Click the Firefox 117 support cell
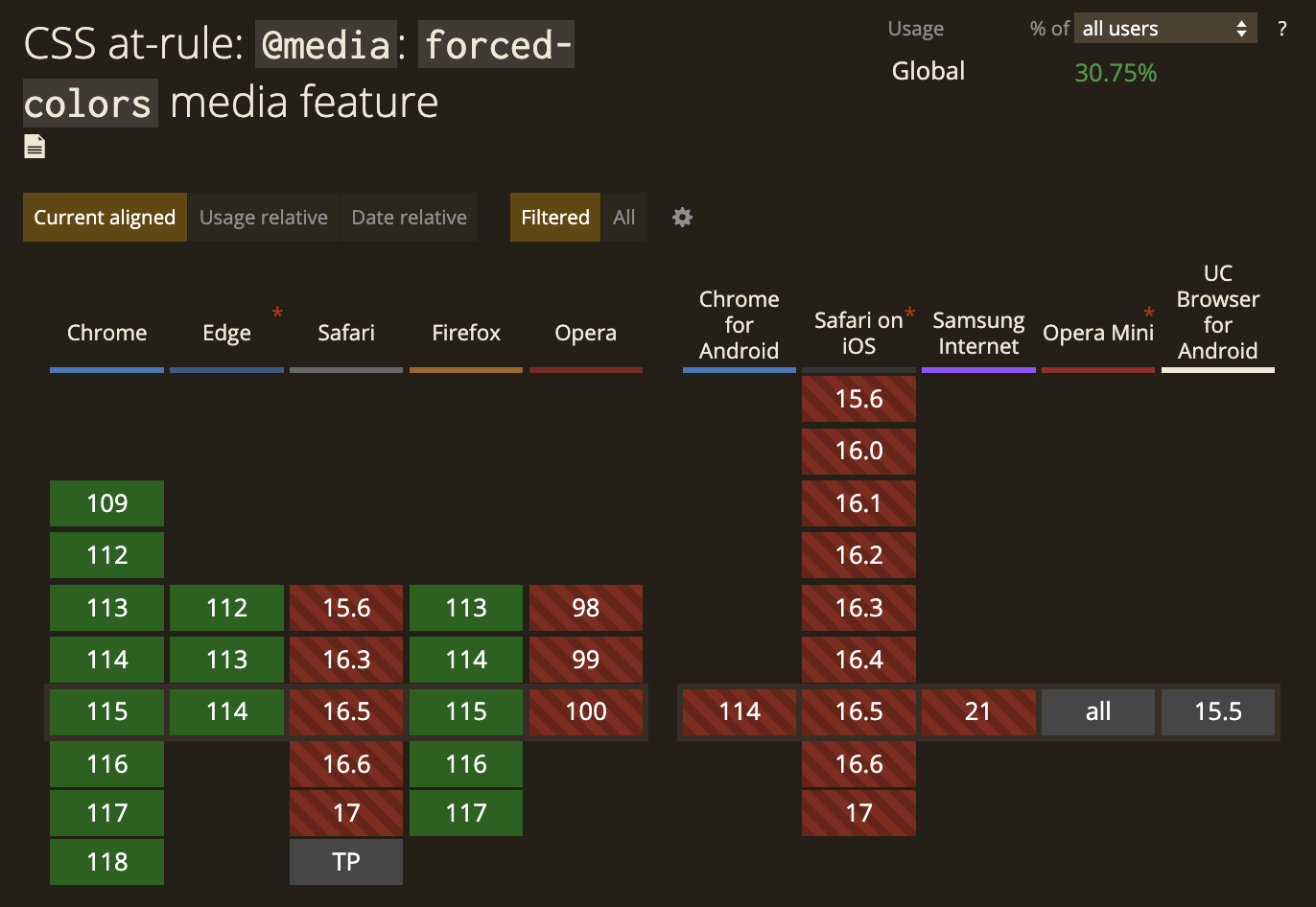The width and height of the screenshot is (1316, 907). point(466,812)
